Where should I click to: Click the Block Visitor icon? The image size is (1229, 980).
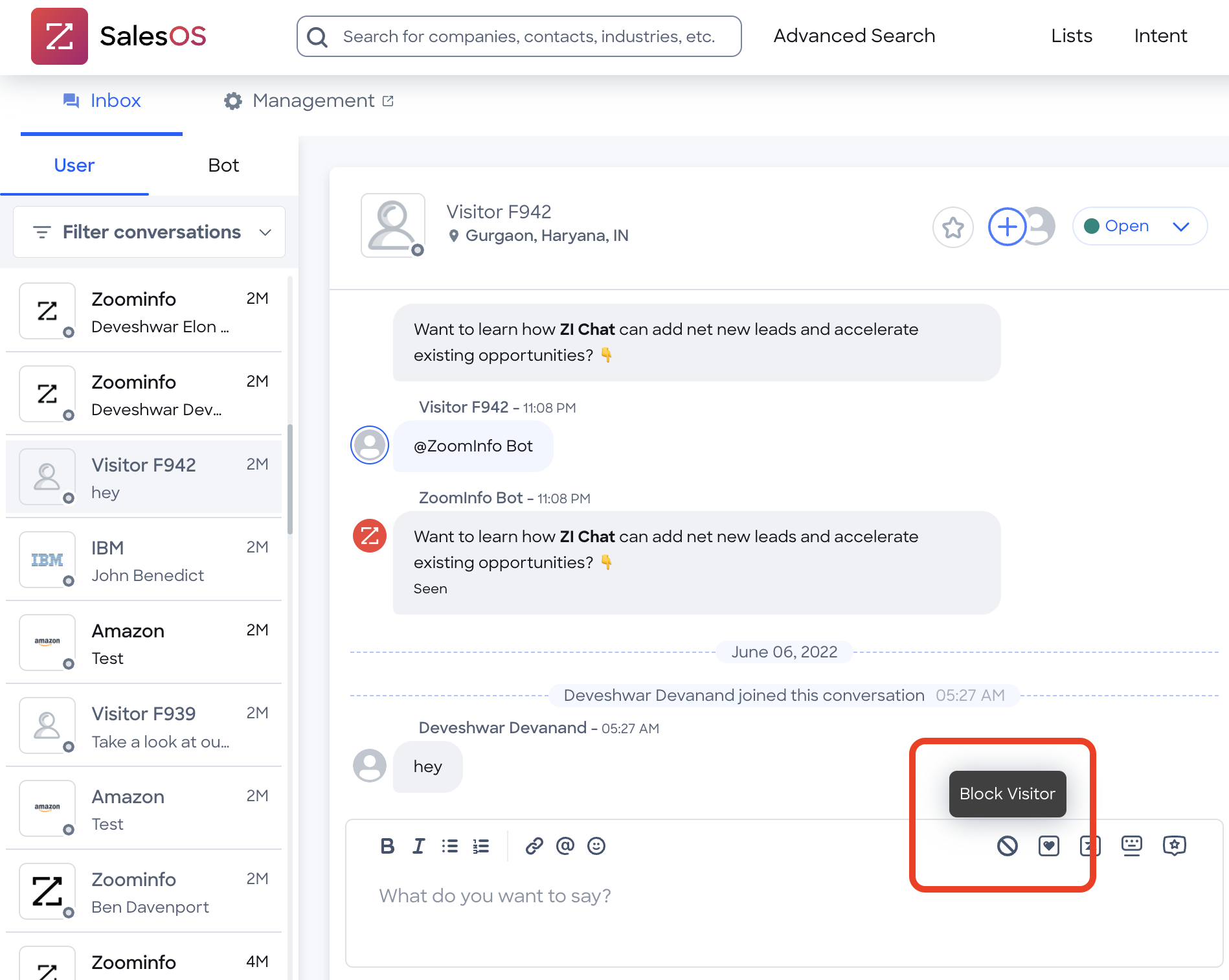pyautogui.click(x=1006, y=846)
